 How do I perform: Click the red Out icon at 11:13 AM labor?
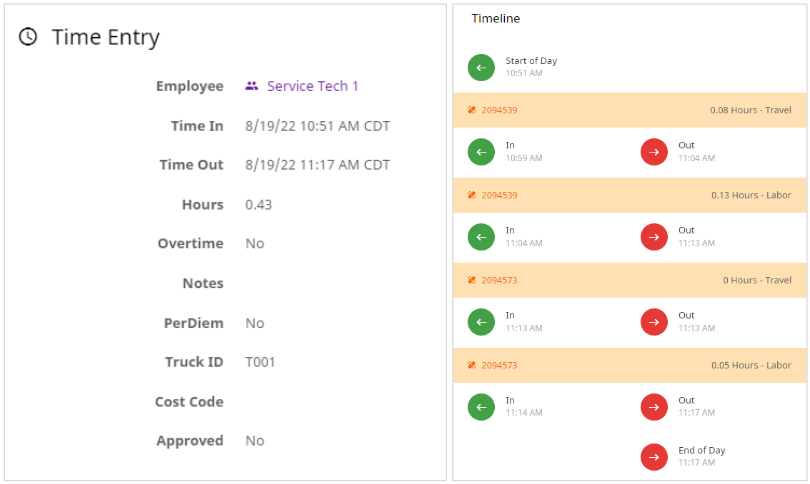click(x=654, y=237)
